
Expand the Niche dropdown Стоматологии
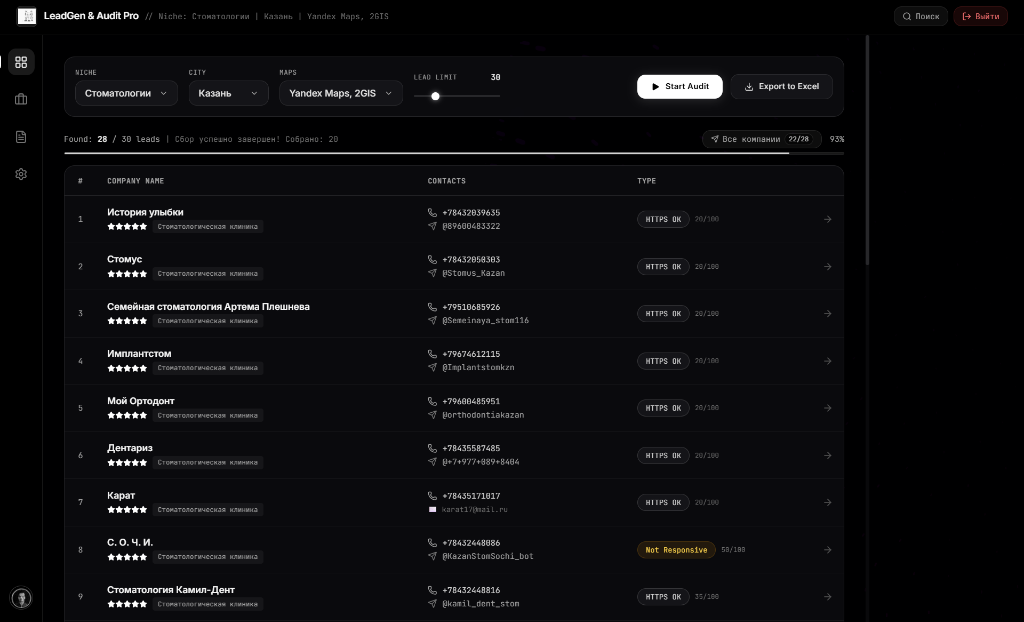[126, 93]
